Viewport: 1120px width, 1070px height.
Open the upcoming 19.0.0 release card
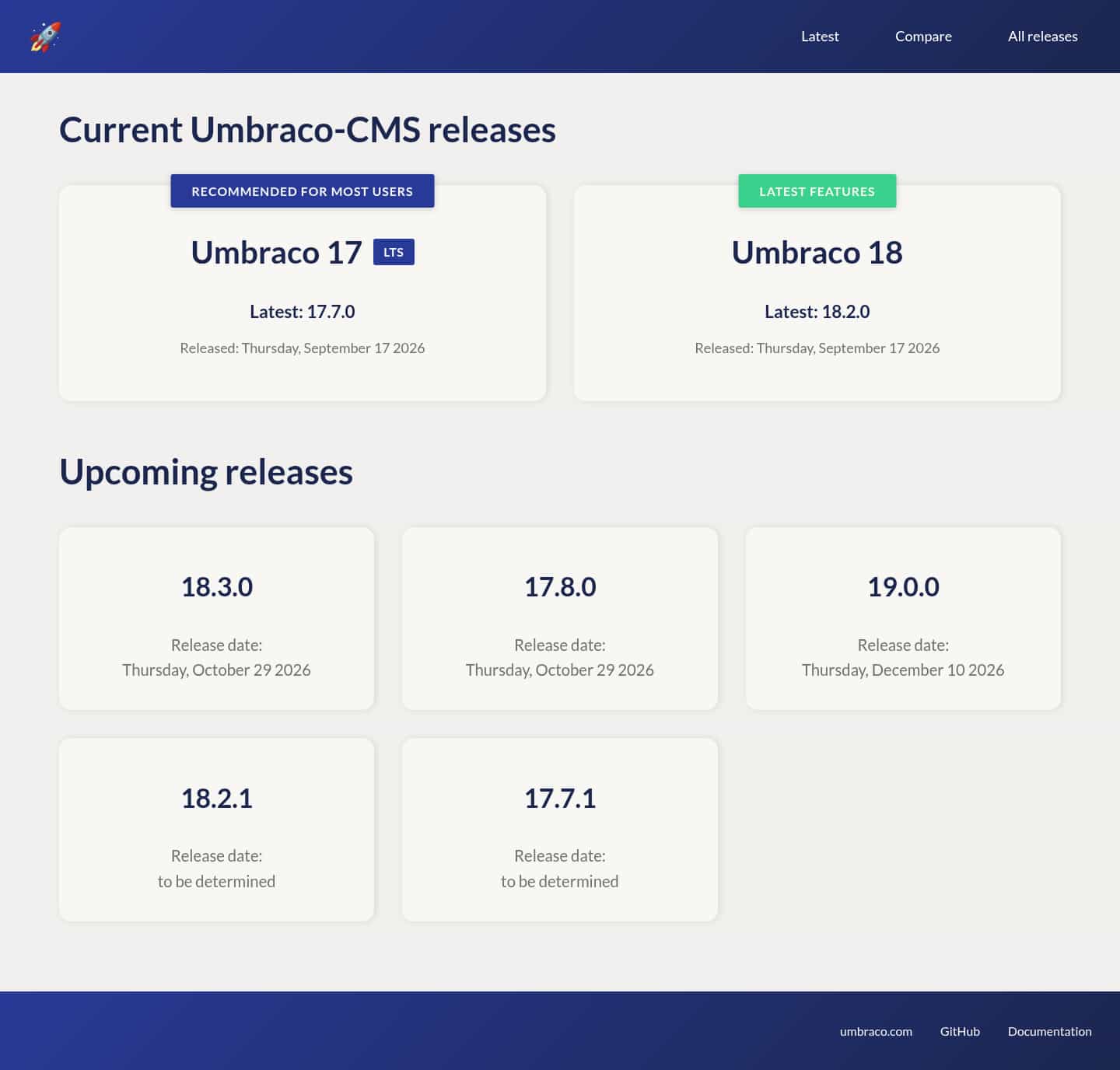pyautogui.click(x=903, y=619)
